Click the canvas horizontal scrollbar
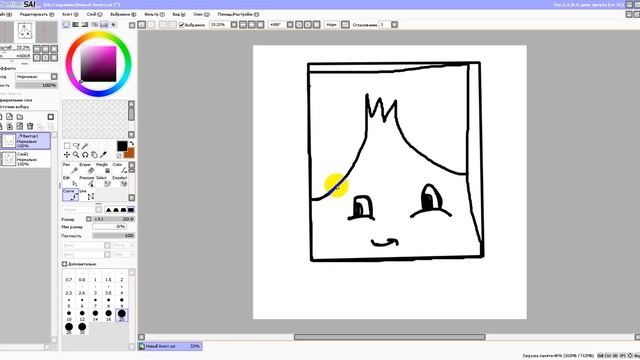The height and width of the screenshot is (360, 640). pos(389,337)
